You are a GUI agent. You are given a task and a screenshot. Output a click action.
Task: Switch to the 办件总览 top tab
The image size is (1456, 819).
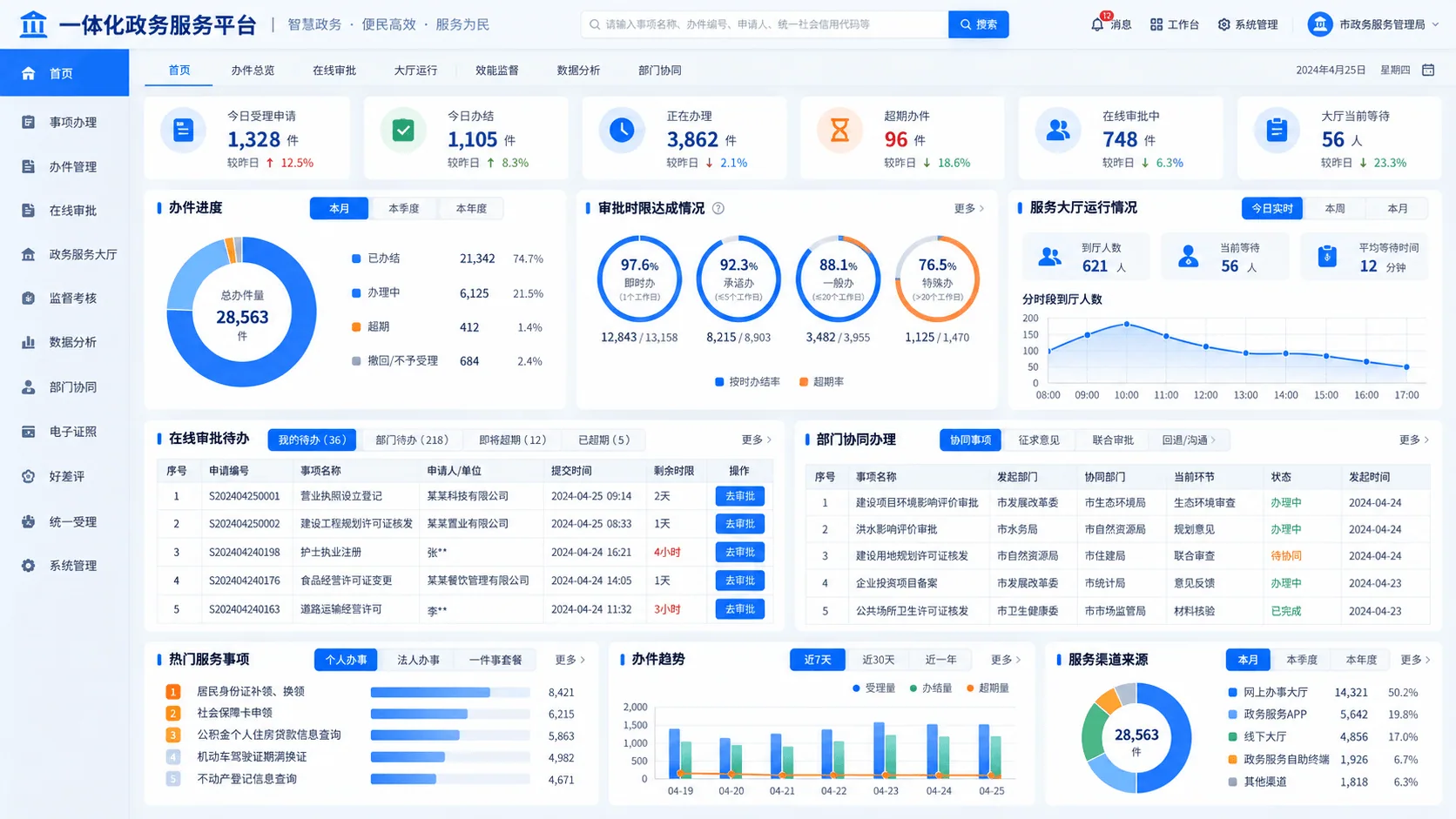click(253, 70)
